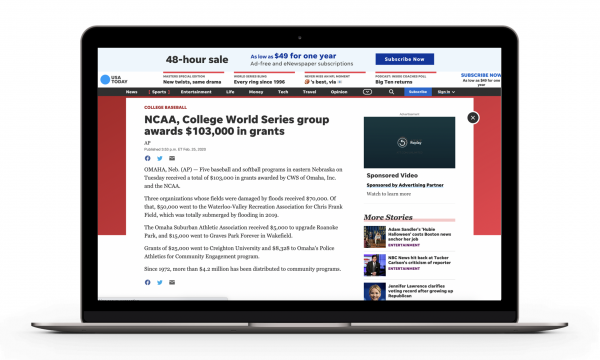Share article on Facebook above the text
This screenshot has width=600, height=360.
[147, 158]
